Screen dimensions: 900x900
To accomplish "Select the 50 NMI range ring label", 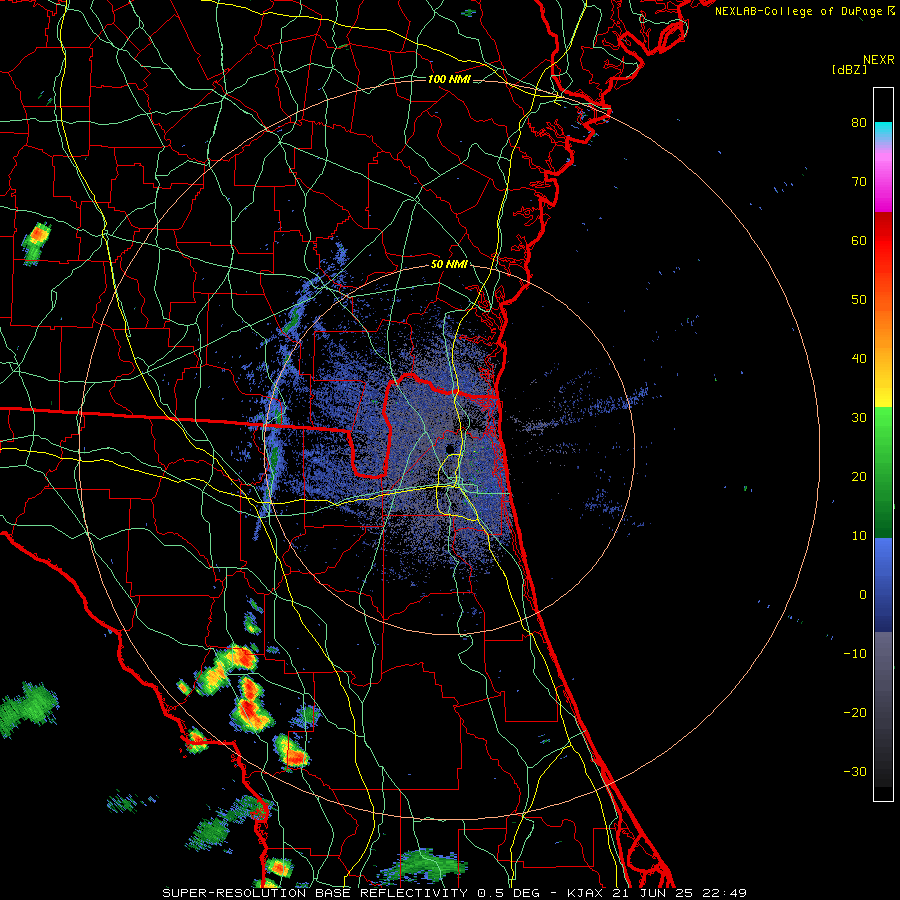I will (449, 265).
